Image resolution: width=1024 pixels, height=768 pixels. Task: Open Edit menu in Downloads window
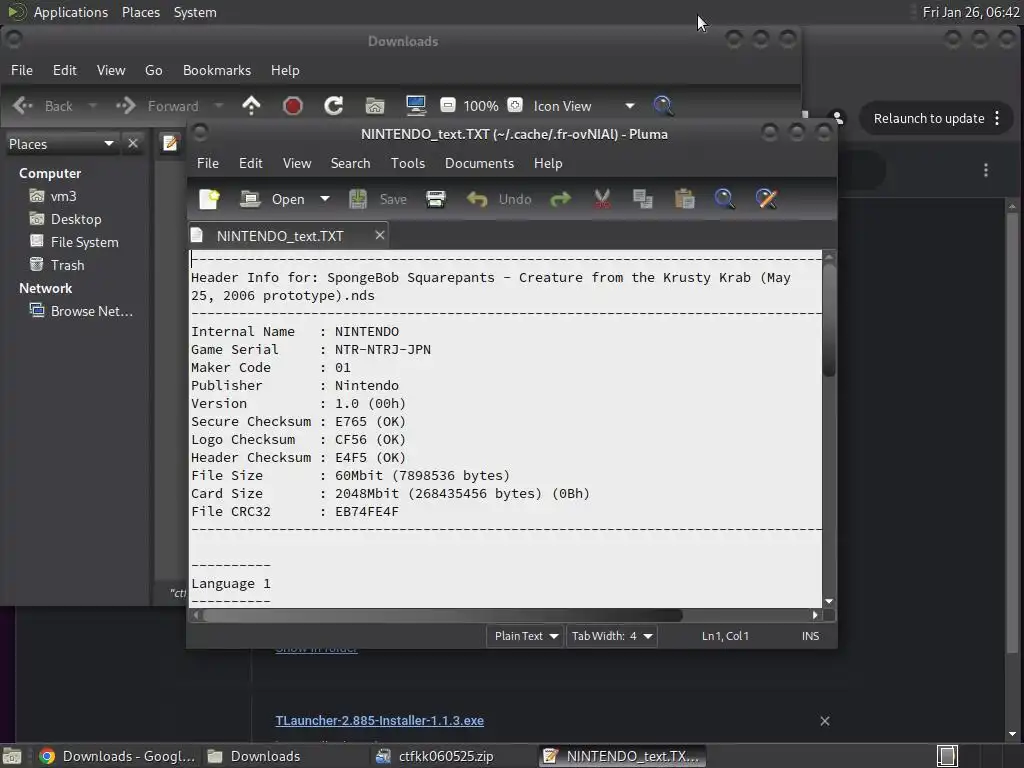[65, 70]
